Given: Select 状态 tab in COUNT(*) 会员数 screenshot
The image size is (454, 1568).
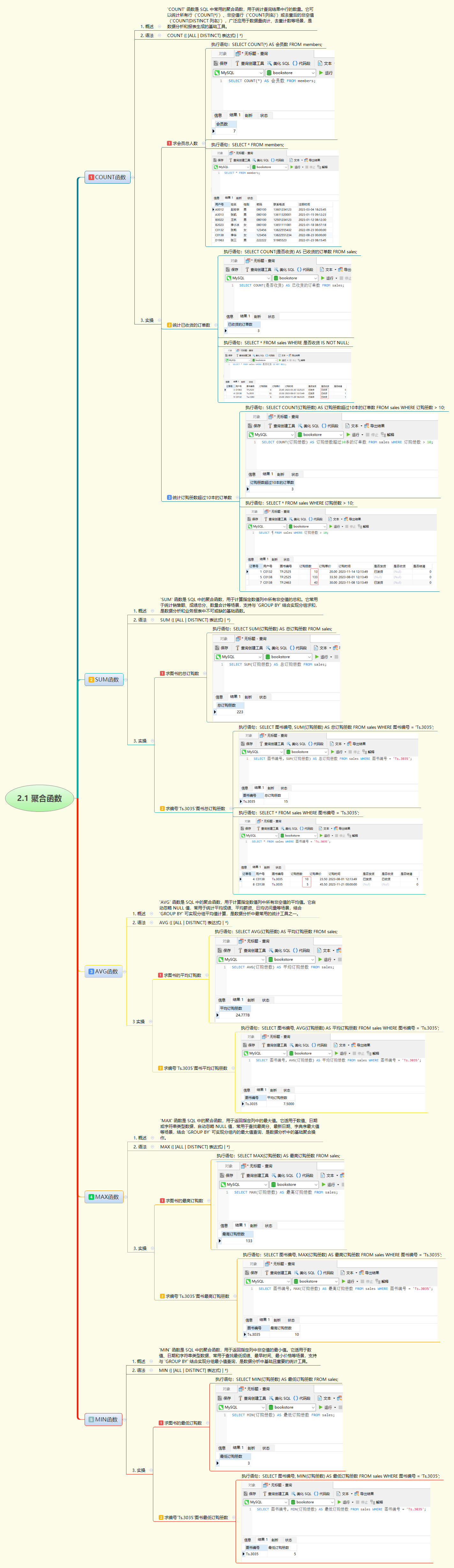Looking at the screenshot, I should coord(264,115).
